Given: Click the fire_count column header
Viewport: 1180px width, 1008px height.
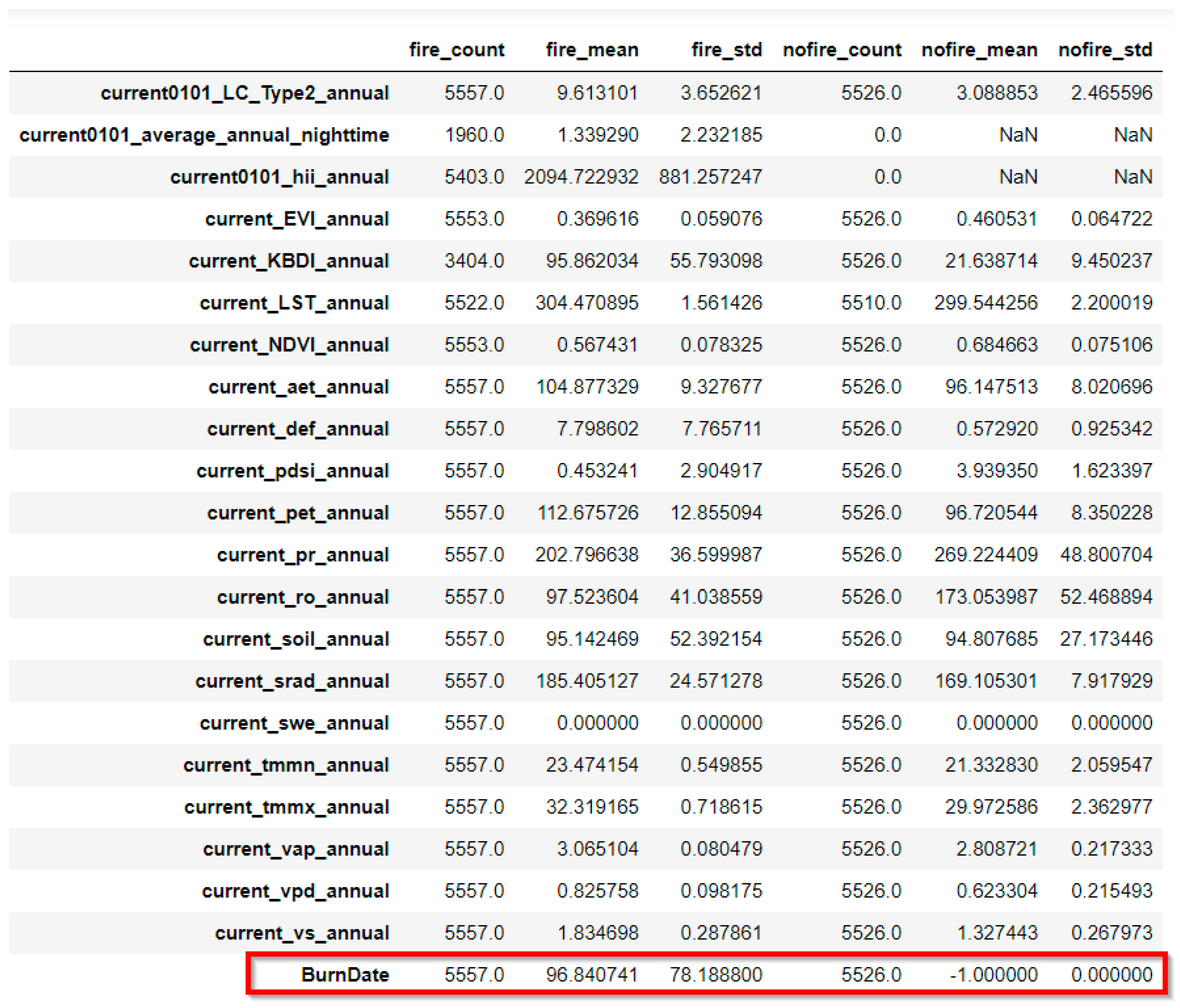Looking at the screenshot, I should point(456,50).
